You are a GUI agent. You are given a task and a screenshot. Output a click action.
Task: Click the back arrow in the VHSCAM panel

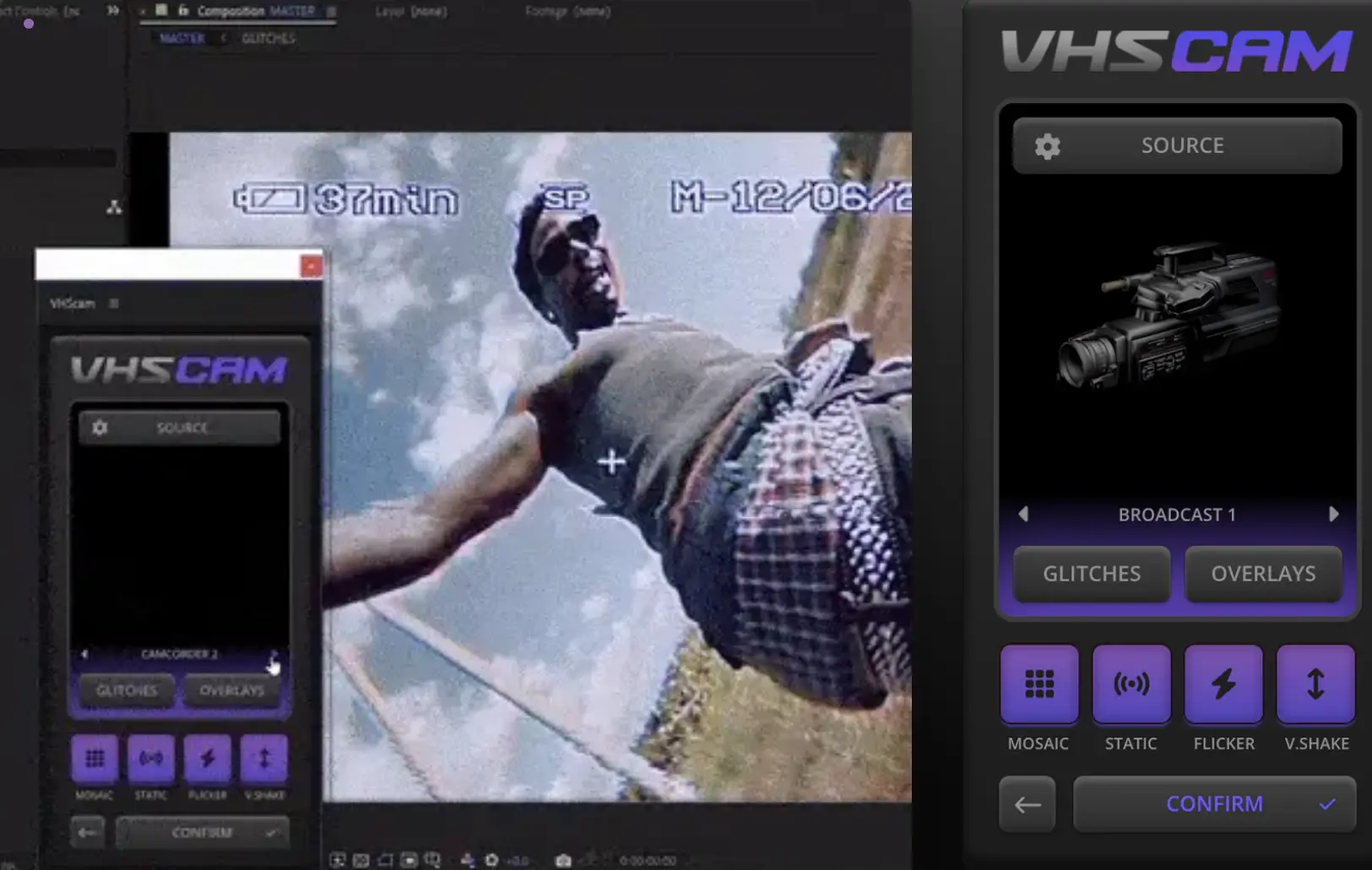point(1027,803)
